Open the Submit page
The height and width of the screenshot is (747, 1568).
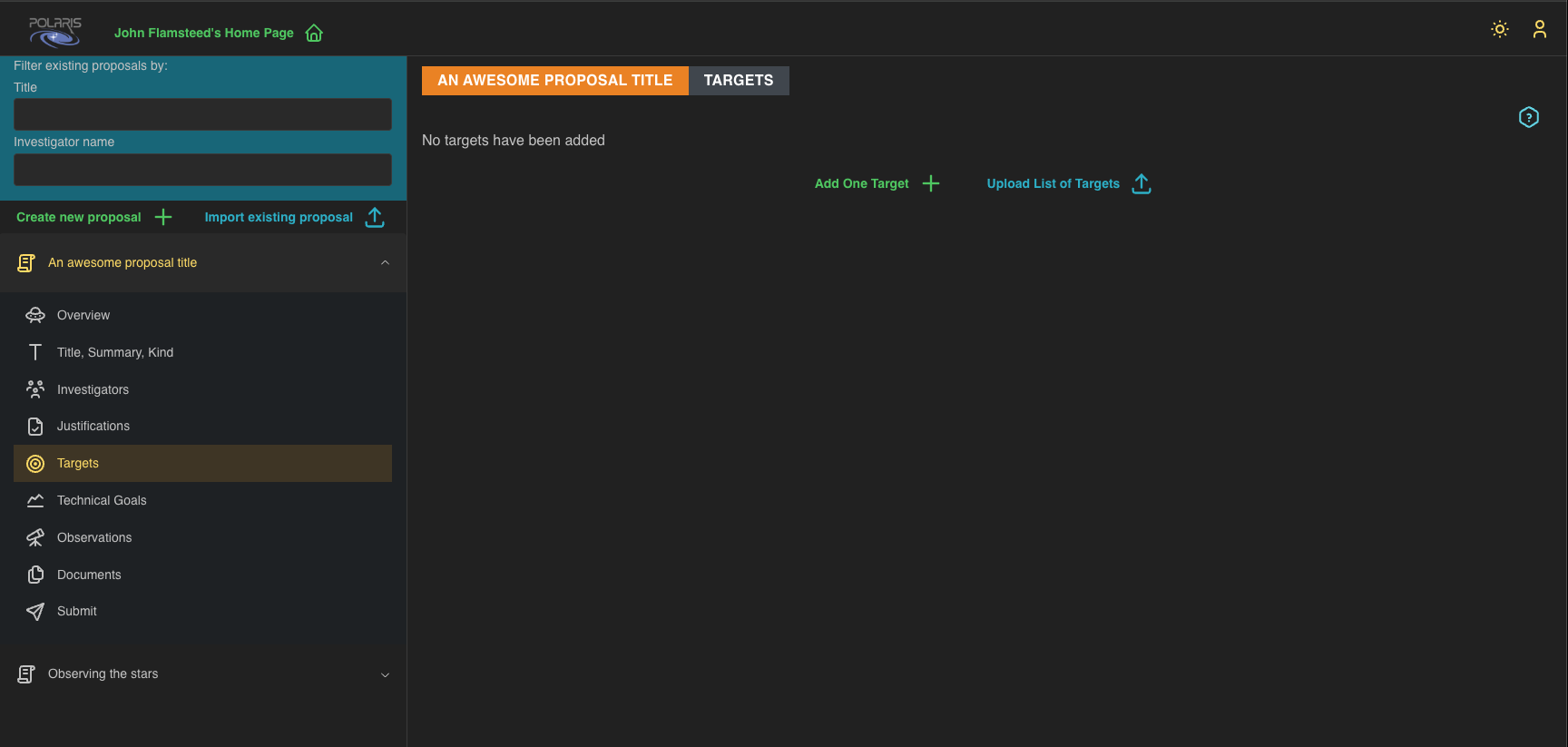(x=77, y=611)
